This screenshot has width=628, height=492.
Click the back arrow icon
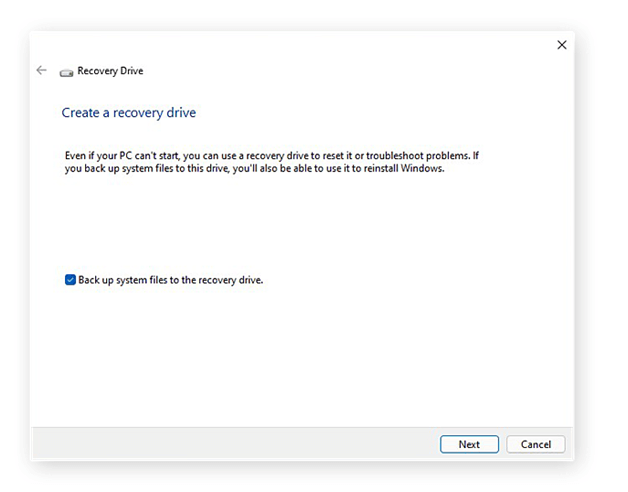[x=41, y=71]
